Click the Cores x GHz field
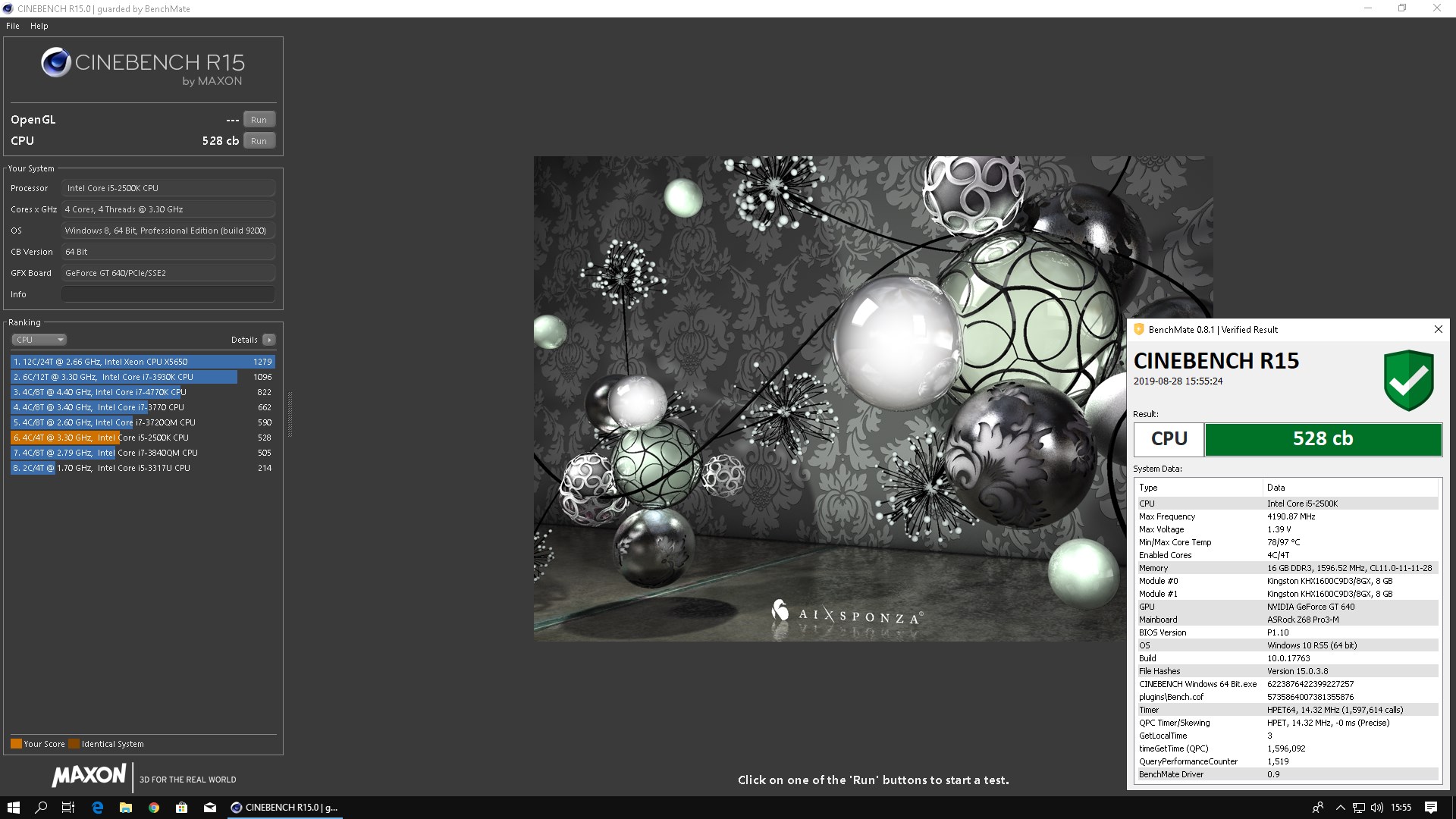This screenshot has height=819, width=1456. [x=168, y=209]
